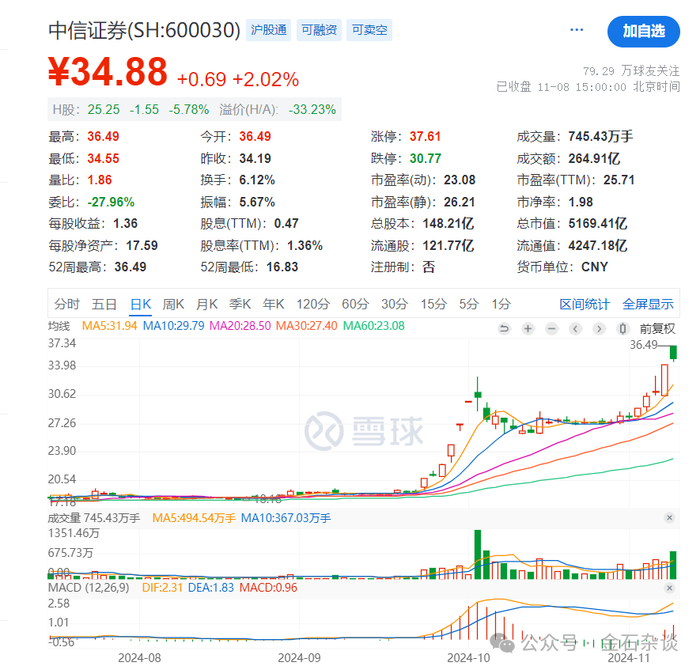The image size is (700, 670).
Task: Select the 季K tab
Action: click(x=240, y=304)
